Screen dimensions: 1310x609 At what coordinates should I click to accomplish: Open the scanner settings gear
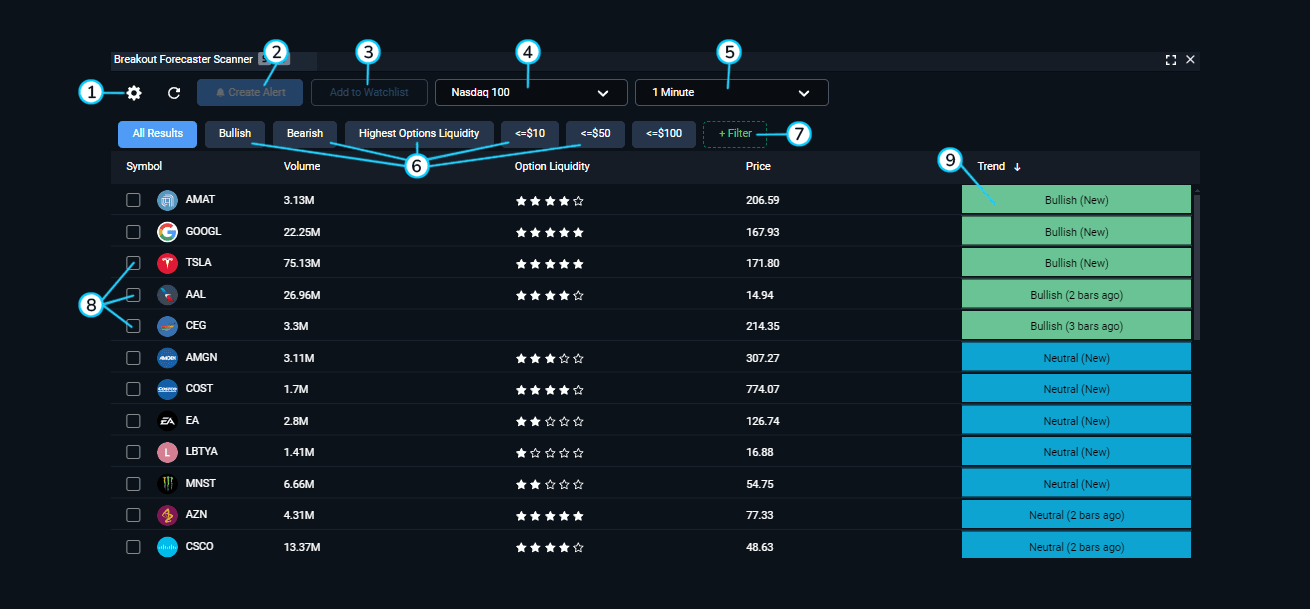(x=133, y=92)
